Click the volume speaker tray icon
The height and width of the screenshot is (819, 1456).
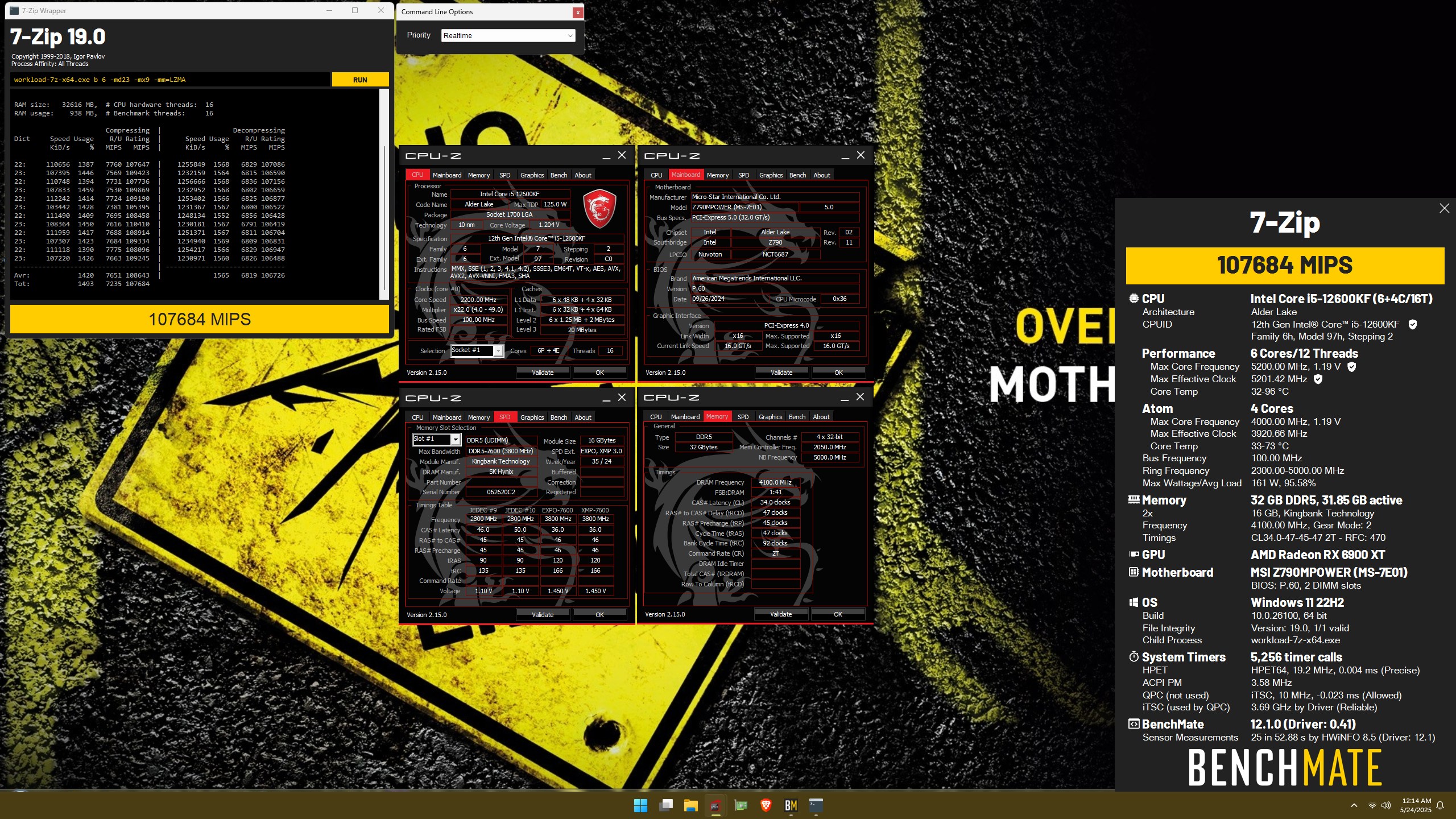click(1386, 805)
